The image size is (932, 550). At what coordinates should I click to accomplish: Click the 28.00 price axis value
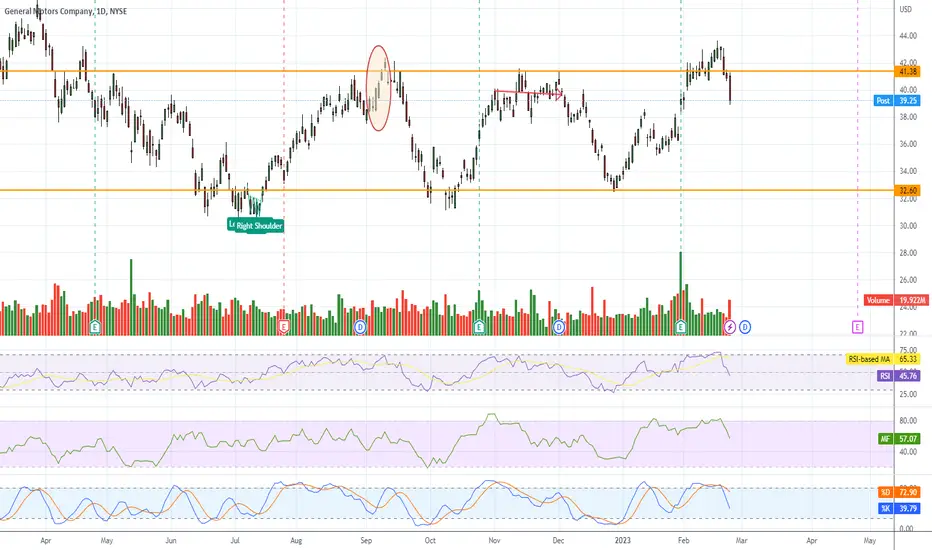click(x=908, y=253)
